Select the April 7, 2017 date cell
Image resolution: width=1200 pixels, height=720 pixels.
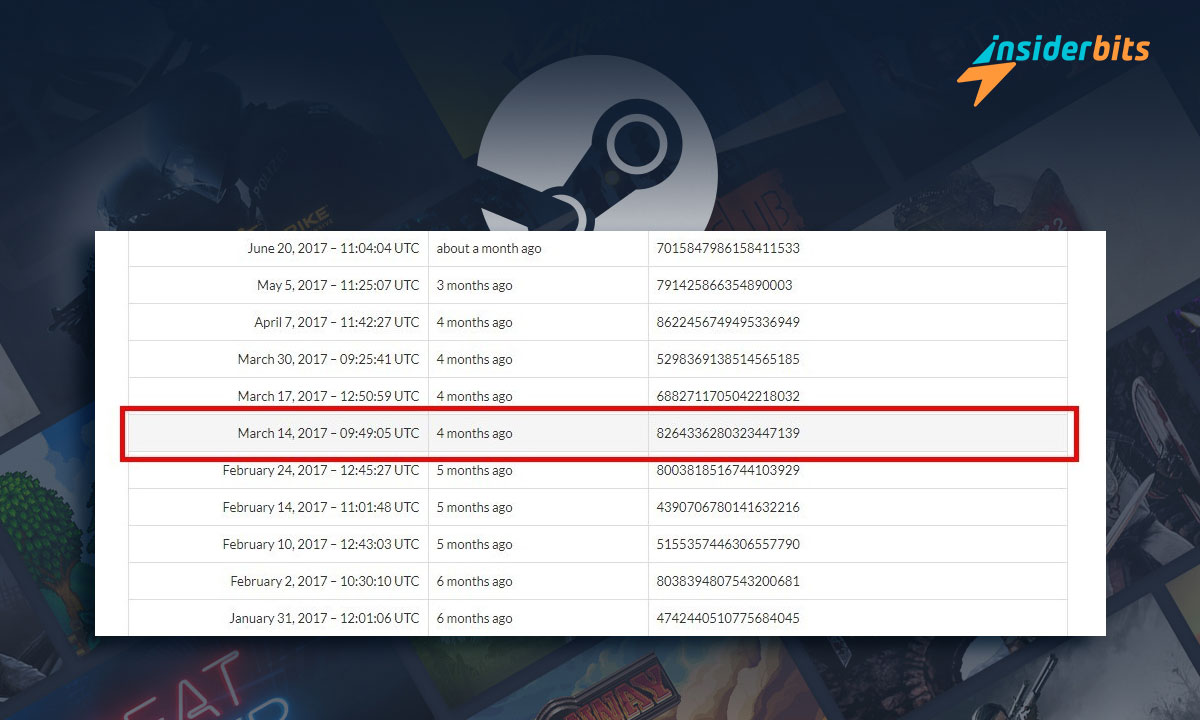336,322
